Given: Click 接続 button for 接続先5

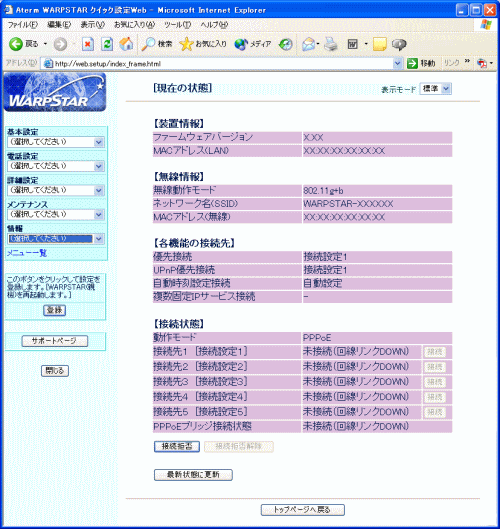Looking at the screenshot, I should [x=434, y=412].
